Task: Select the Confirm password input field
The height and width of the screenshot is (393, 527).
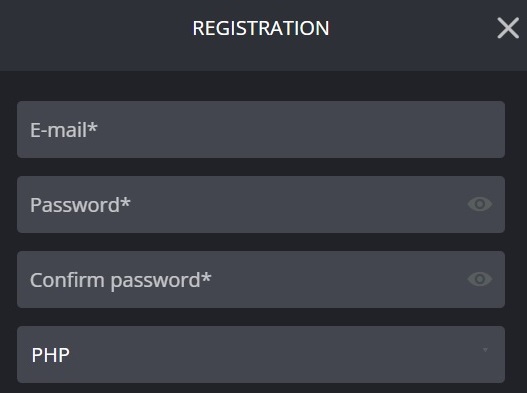Action: coord(261,279)
